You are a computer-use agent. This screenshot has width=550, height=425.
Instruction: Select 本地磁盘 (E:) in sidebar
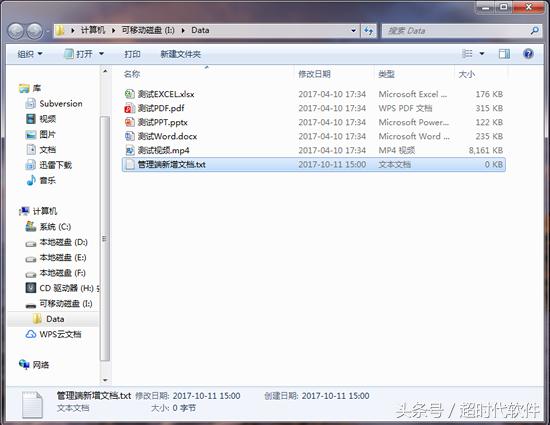pyautogui.click(x=56, y=257)
